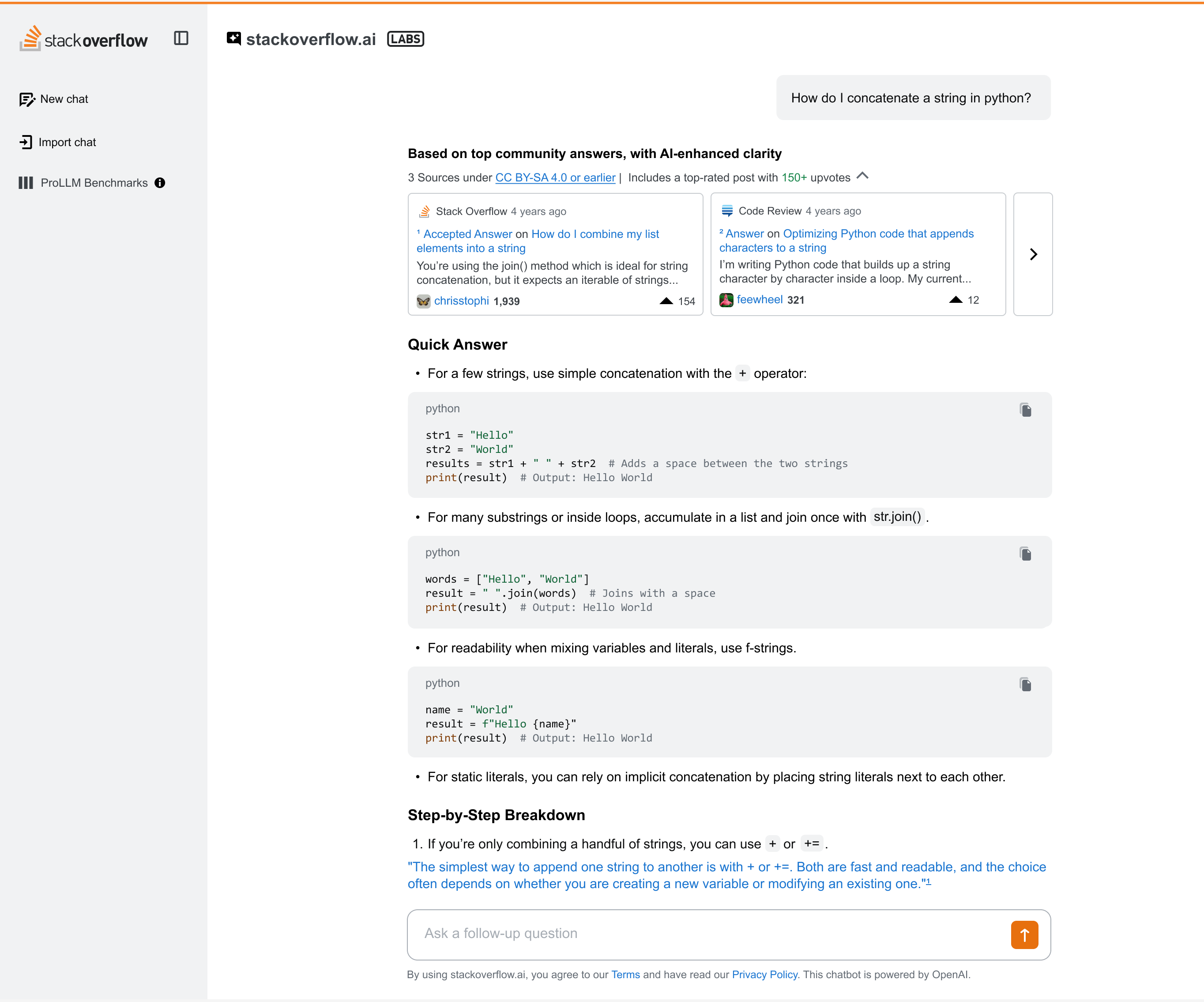
Task: Copy the str.join code block
Action: point(1025,554)
